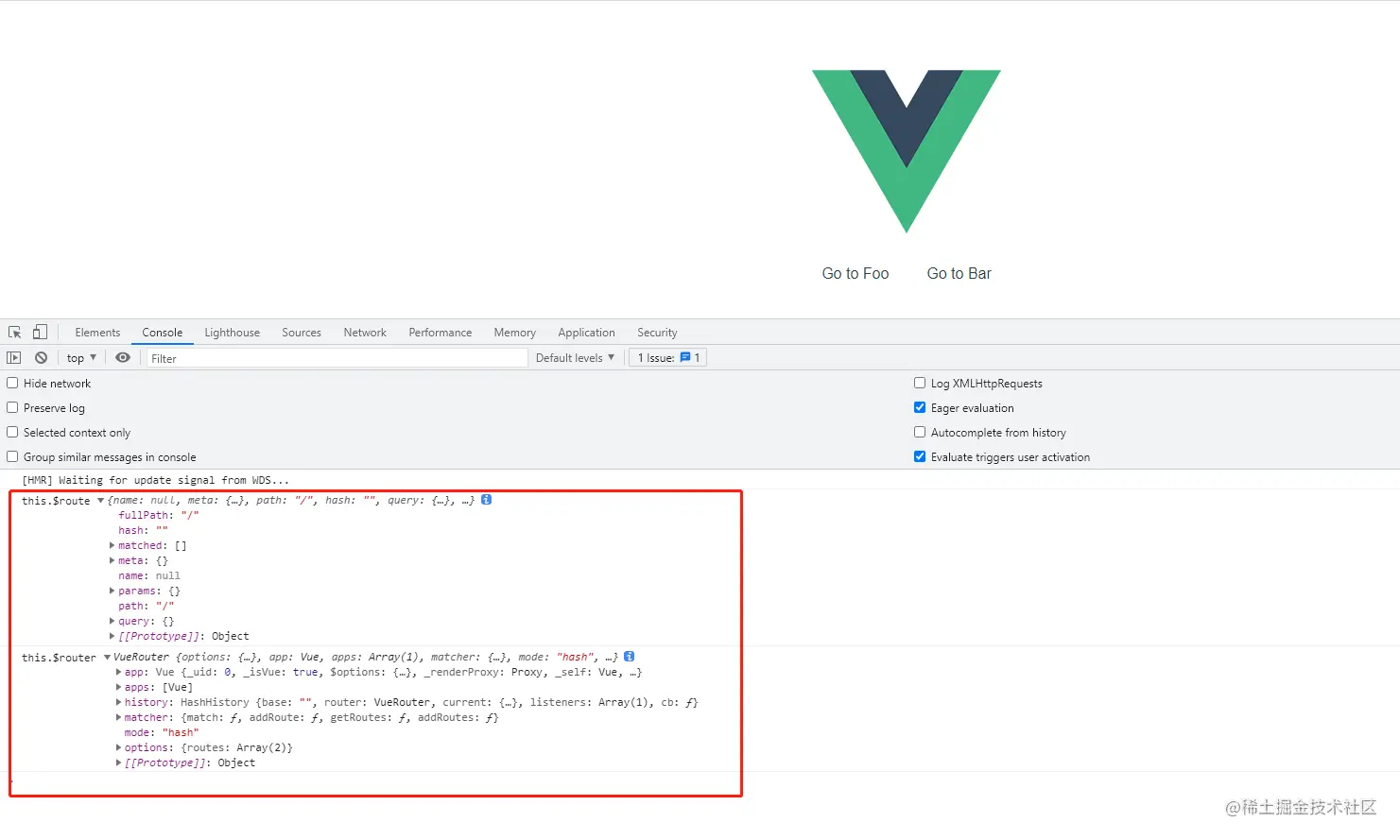Click the path: "/" property line
This screenshot has height=840, width=1400.
[x=147, y=606]
